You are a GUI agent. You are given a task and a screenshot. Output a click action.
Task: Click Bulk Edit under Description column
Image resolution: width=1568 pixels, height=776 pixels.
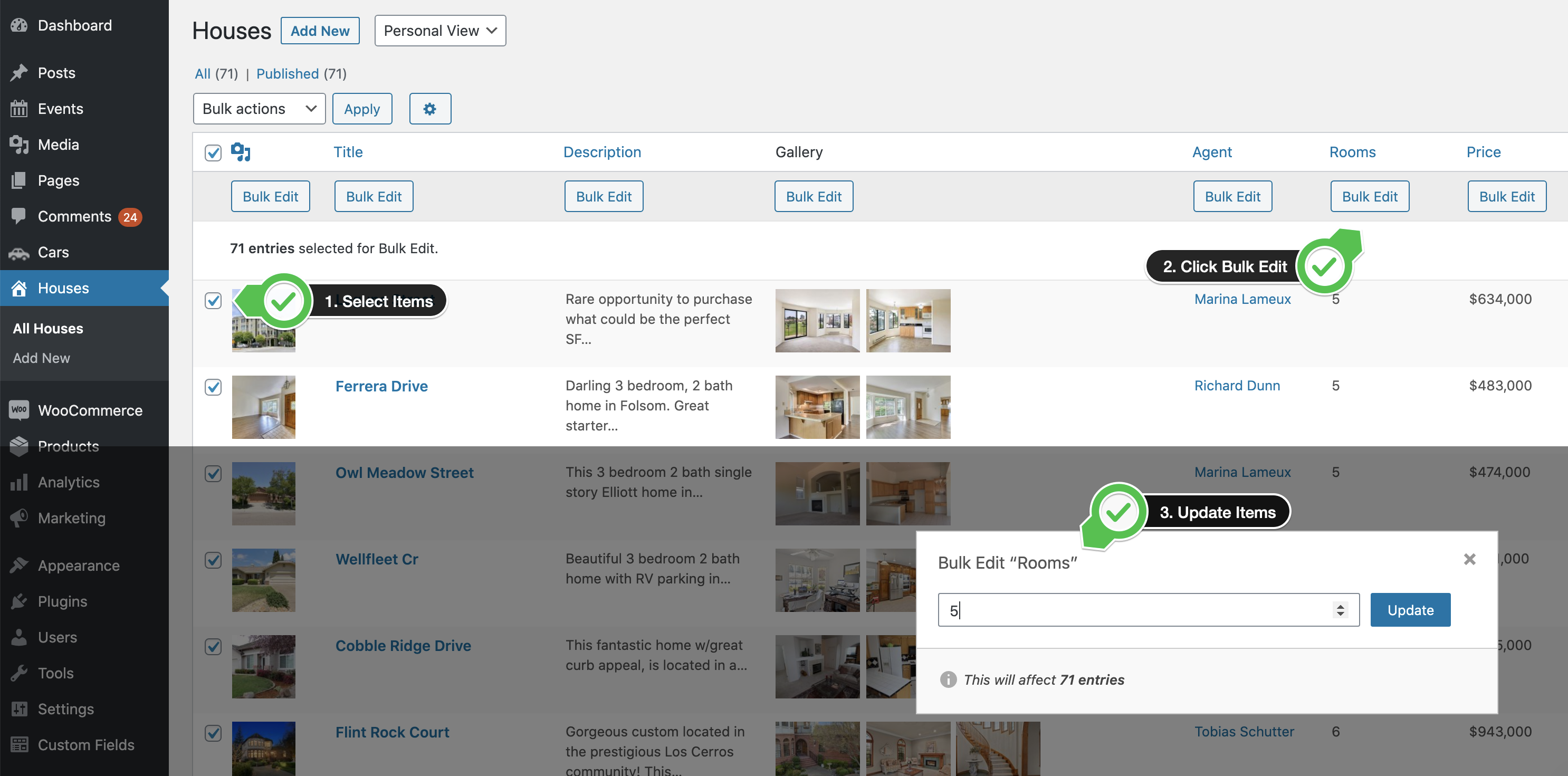[x=604, y=197]
